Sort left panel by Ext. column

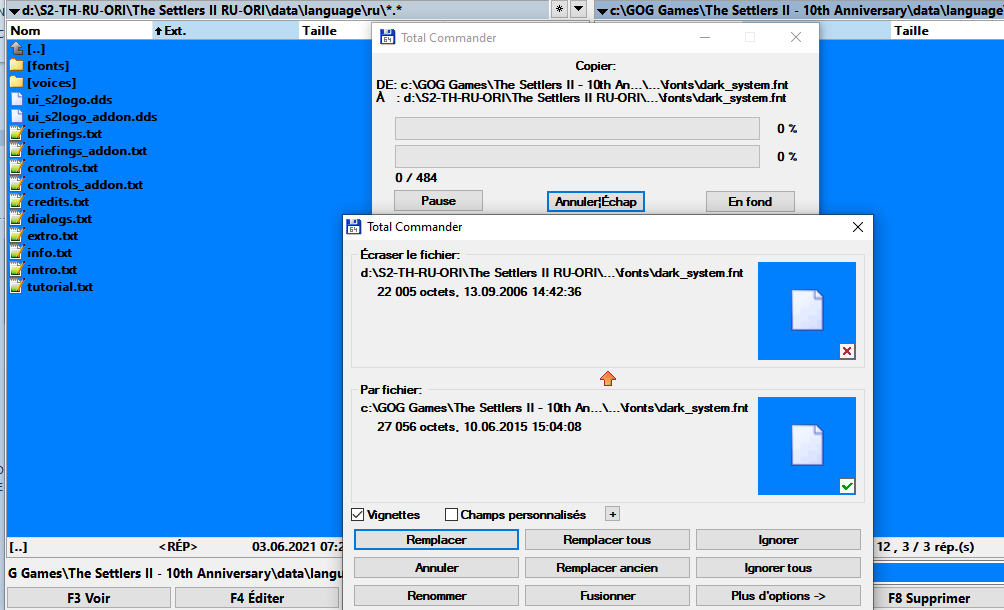tap(225, 30)
